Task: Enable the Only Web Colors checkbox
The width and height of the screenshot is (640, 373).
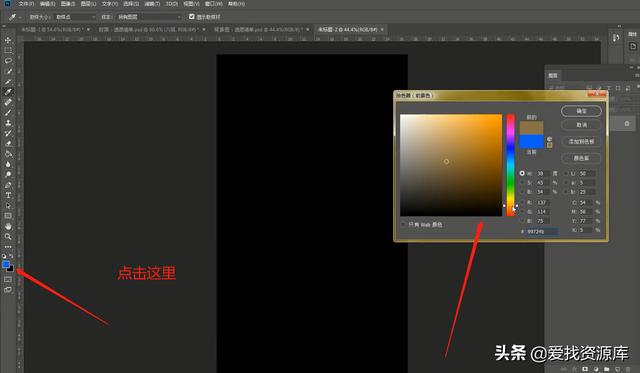Action: [403, 224]
